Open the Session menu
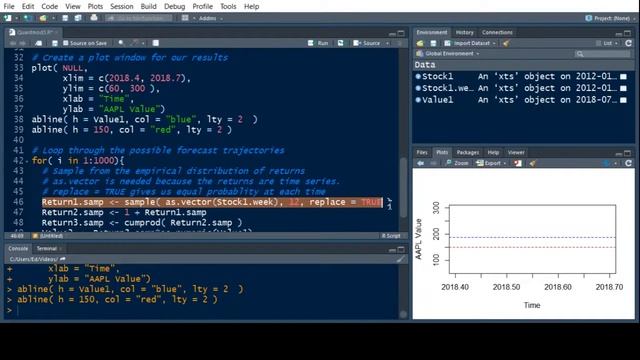This screenshot has height=360, width=640. (x=122, y=7)
